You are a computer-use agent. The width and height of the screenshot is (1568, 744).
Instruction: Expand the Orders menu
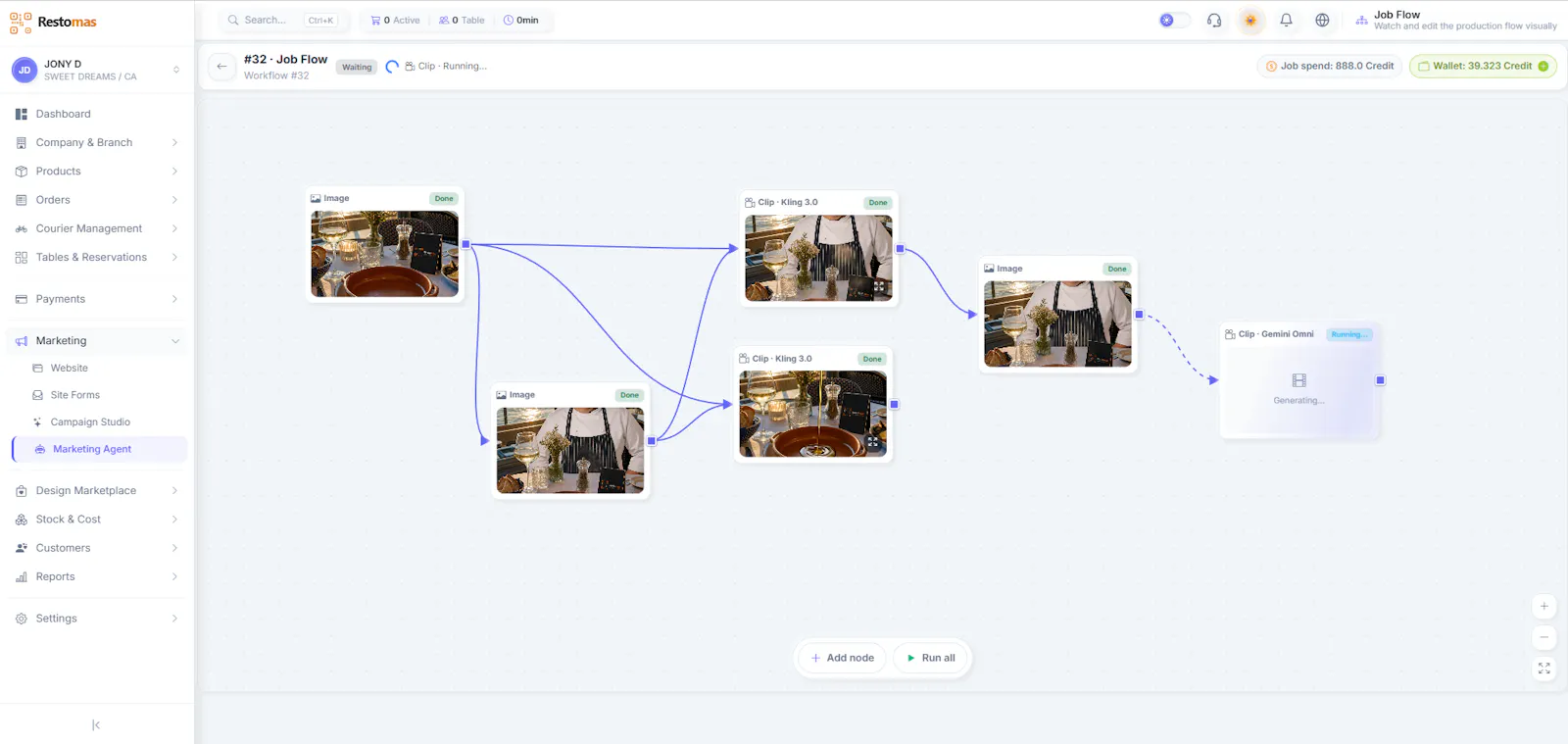point(96,199)
